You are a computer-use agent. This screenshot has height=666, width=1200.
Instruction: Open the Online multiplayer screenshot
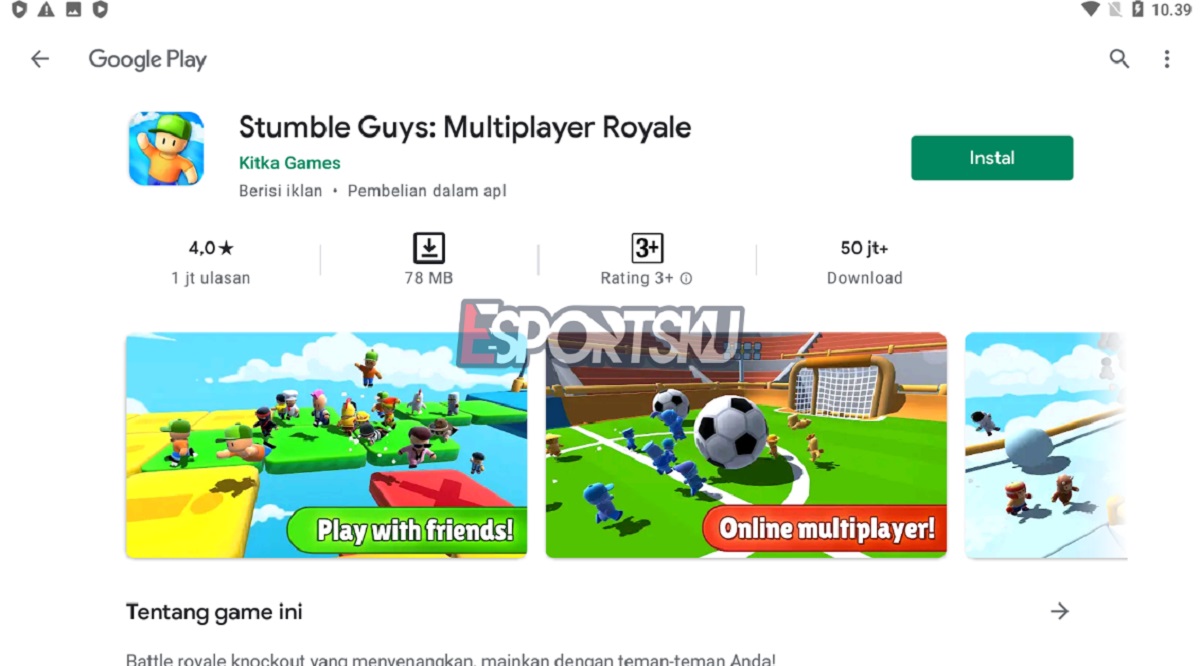(x=746, y=445)
